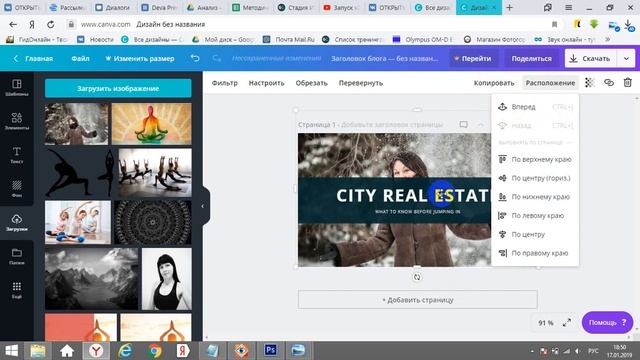Click the Поделиться button

tap(531, 59)
